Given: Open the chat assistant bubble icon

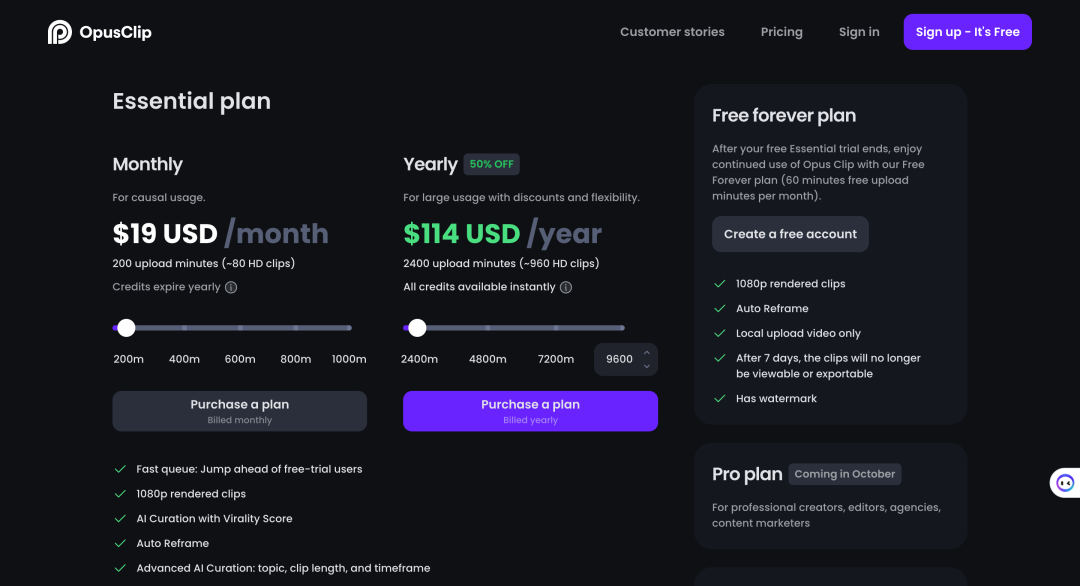Looking at the screenshot, I should click(1065, 483).
